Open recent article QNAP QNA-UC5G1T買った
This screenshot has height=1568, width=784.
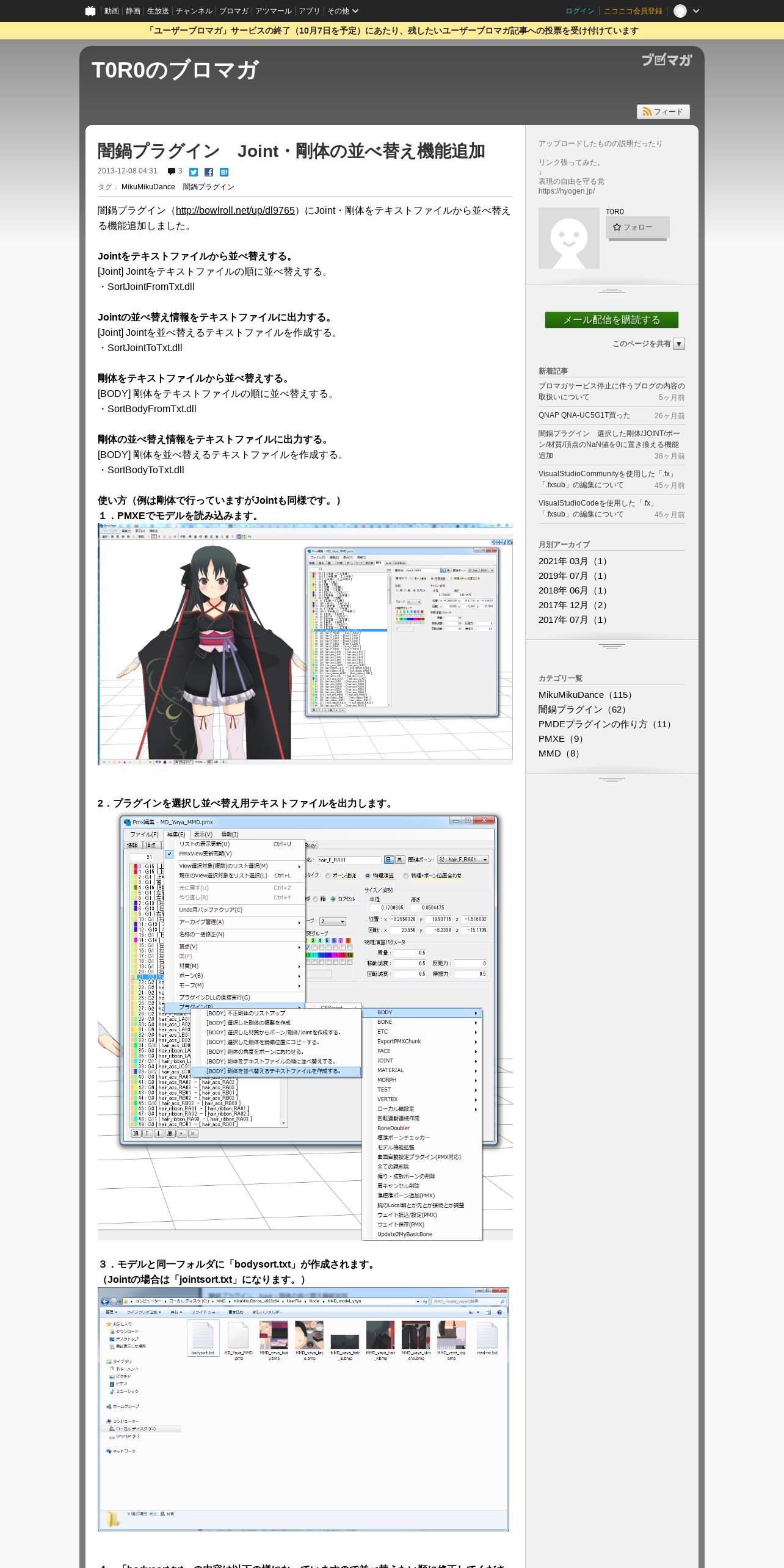coord(584,415)
